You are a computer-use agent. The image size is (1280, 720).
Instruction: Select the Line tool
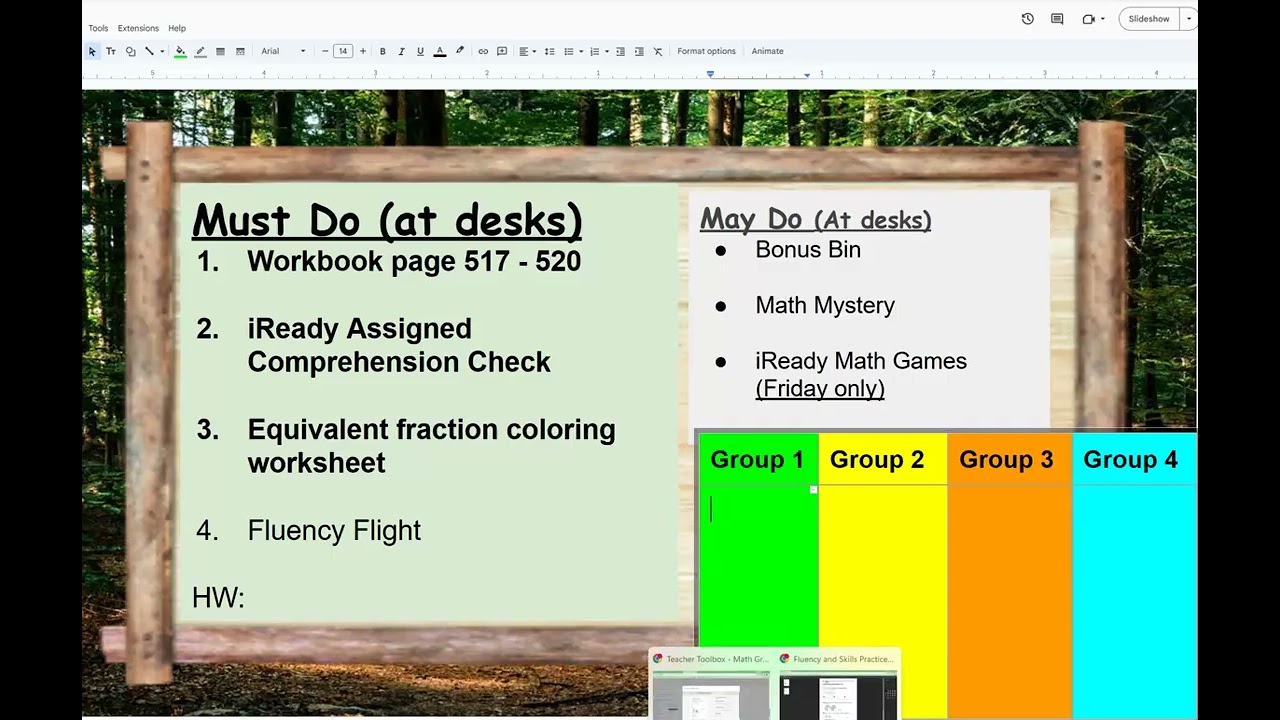pyautogui.click(x=149, y=51)
